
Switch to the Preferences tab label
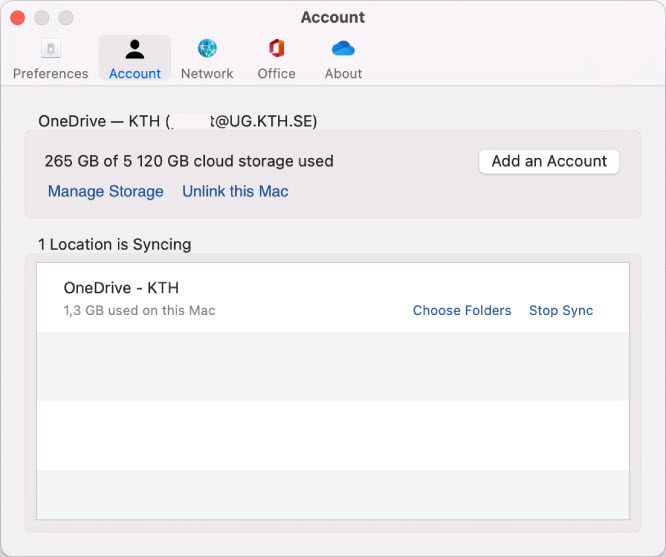pyautogui.click(x=50, y=74)
